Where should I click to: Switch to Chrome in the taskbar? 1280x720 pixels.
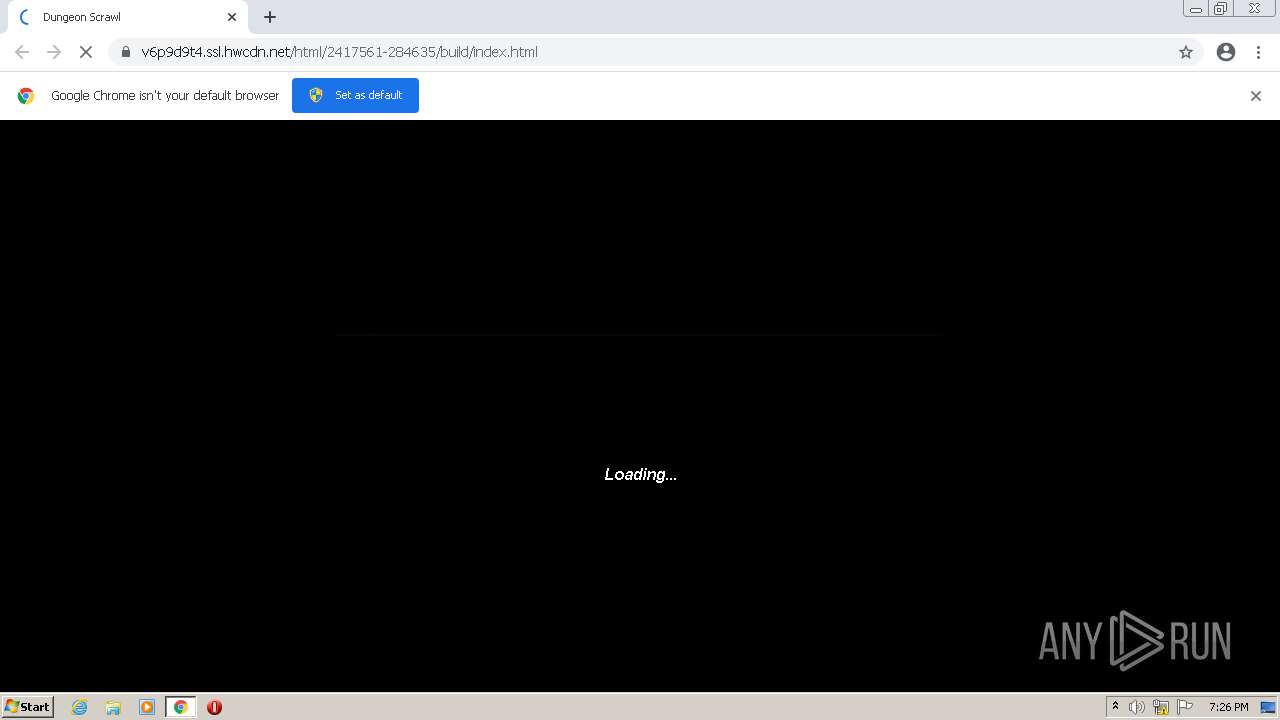[181, 707]
